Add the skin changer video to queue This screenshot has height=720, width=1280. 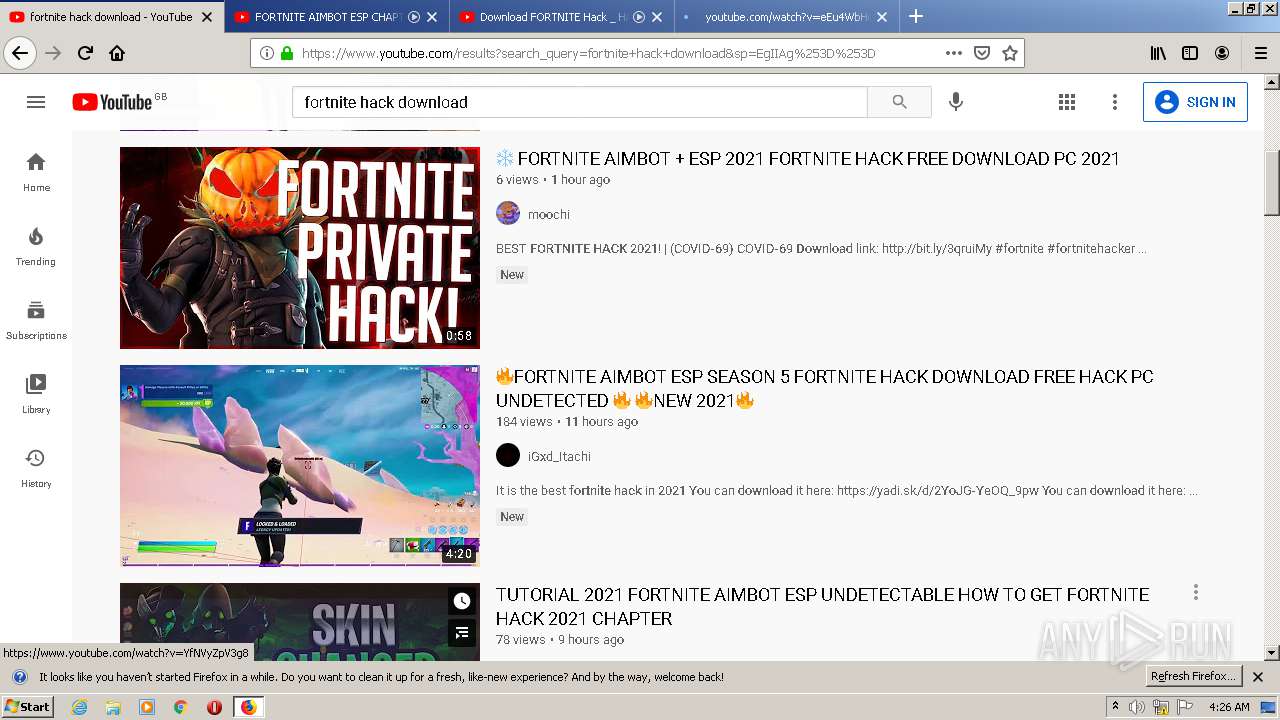click(461, 632)
